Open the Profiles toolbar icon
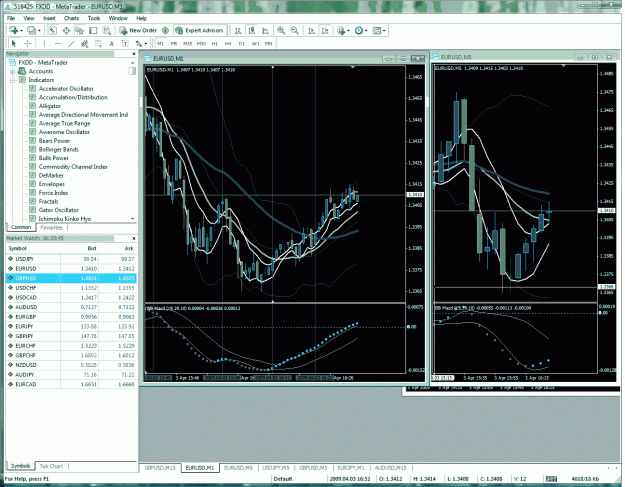The width and height of the screenshot is (625, 487). click(x=31, y=30)
